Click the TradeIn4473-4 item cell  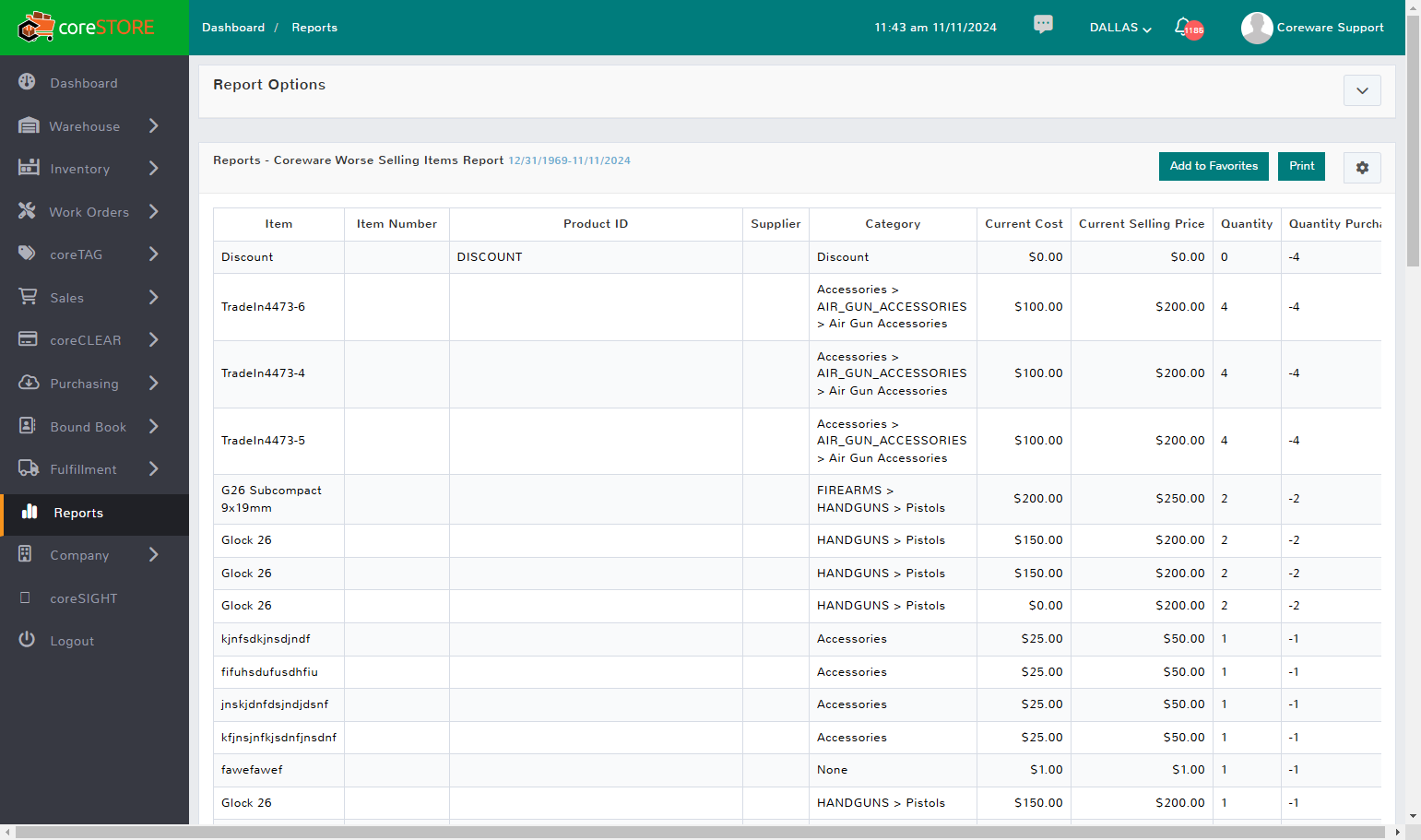(278, 373)
